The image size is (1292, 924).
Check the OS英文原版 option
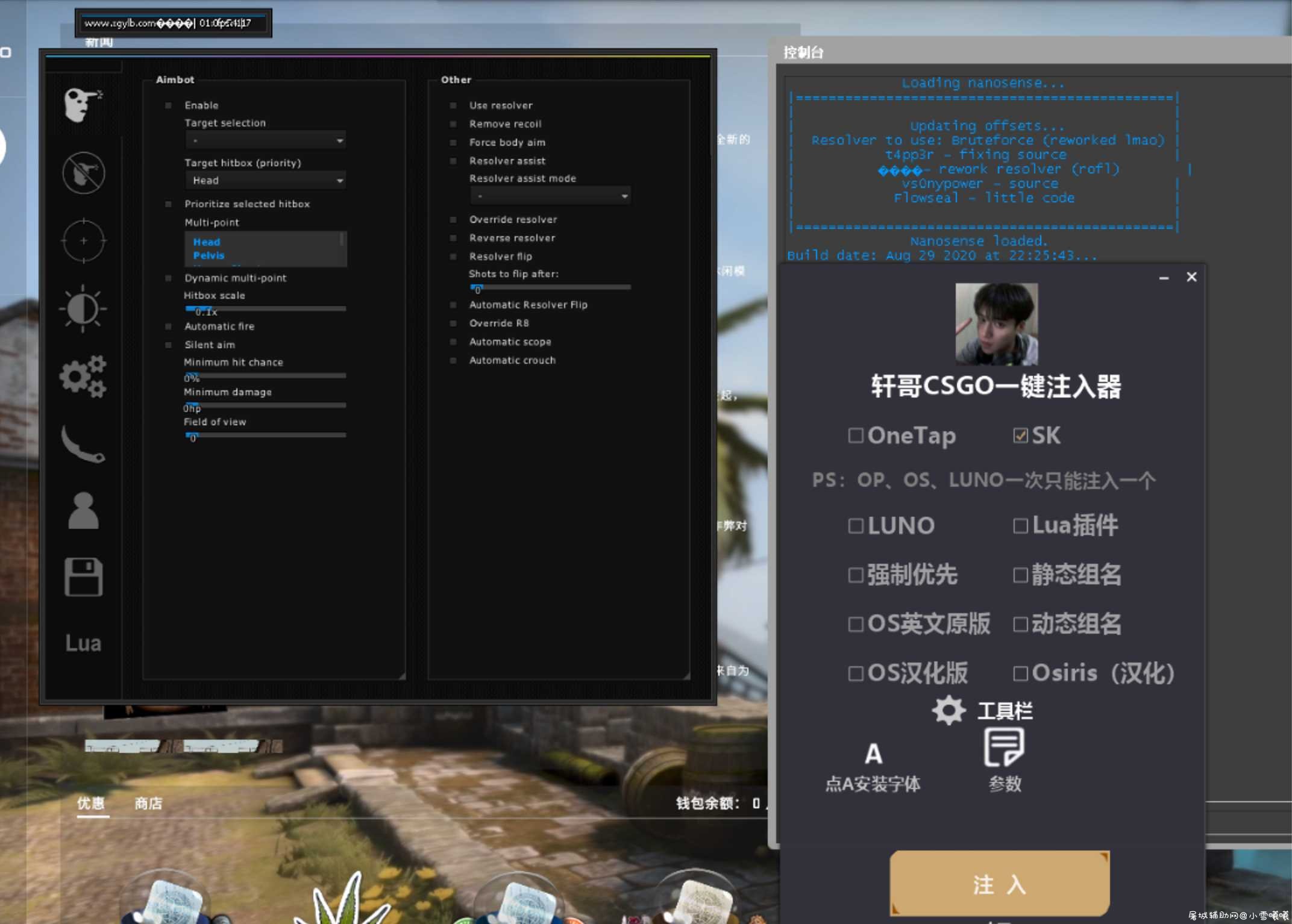coord(855,624)
